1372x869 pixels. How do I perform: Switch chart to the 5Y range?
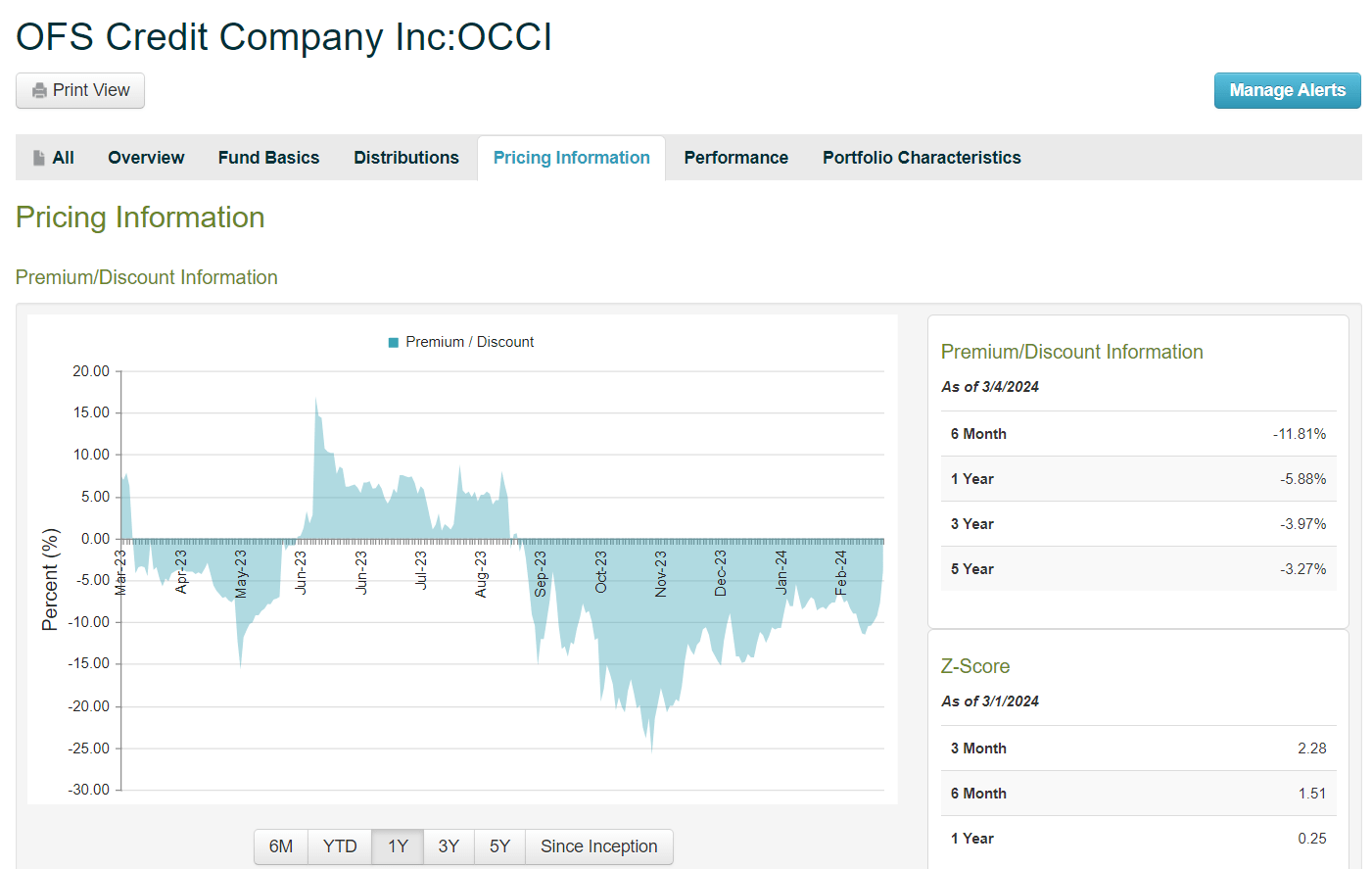(499, 846)
